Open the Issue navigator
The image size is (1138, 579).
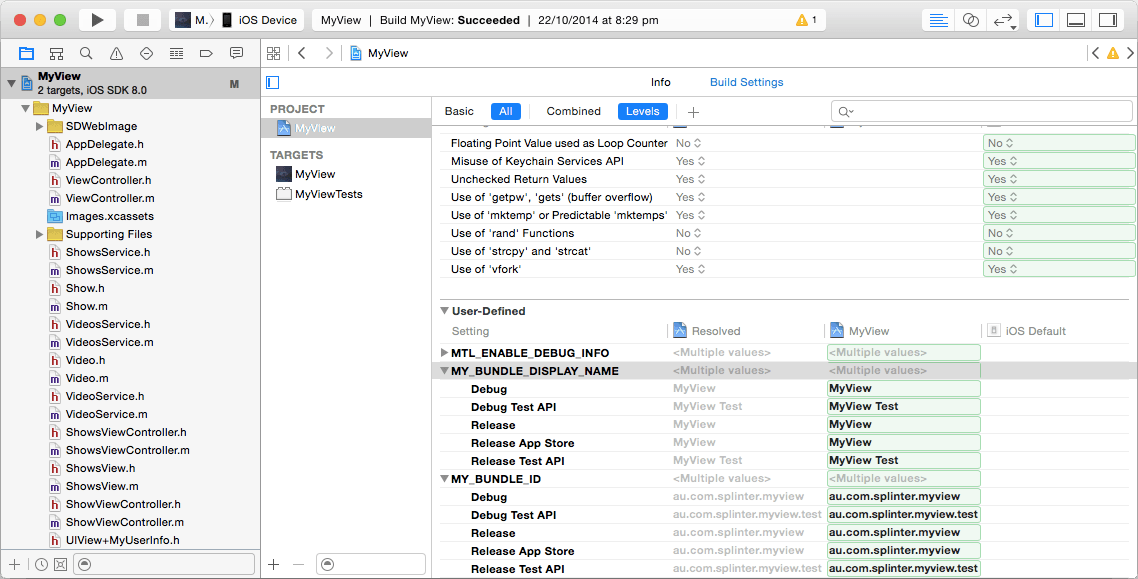pyautogui.click(x=116, y=53)
